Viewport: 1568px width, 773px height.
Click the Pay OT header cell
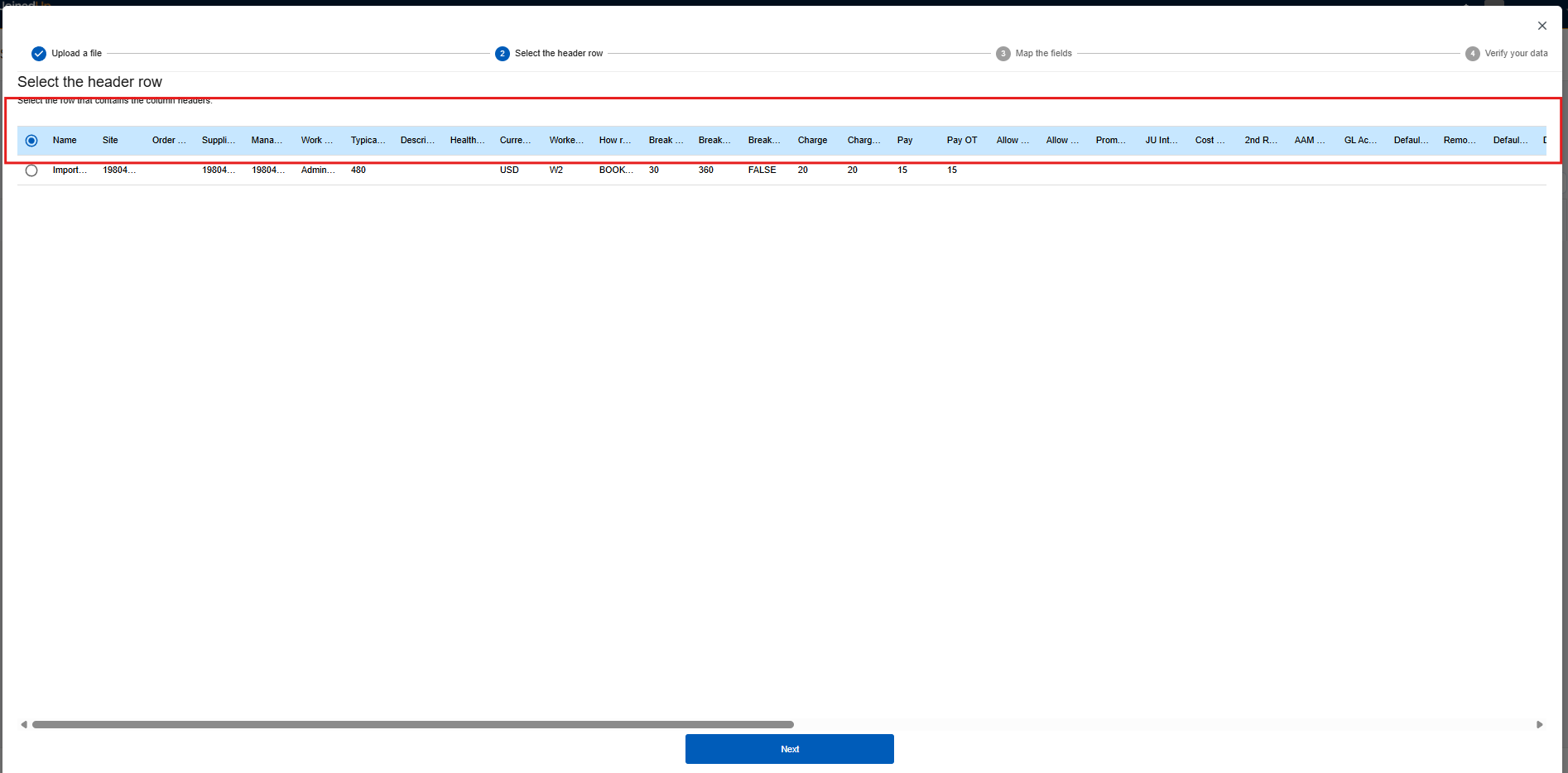[962, 141]
